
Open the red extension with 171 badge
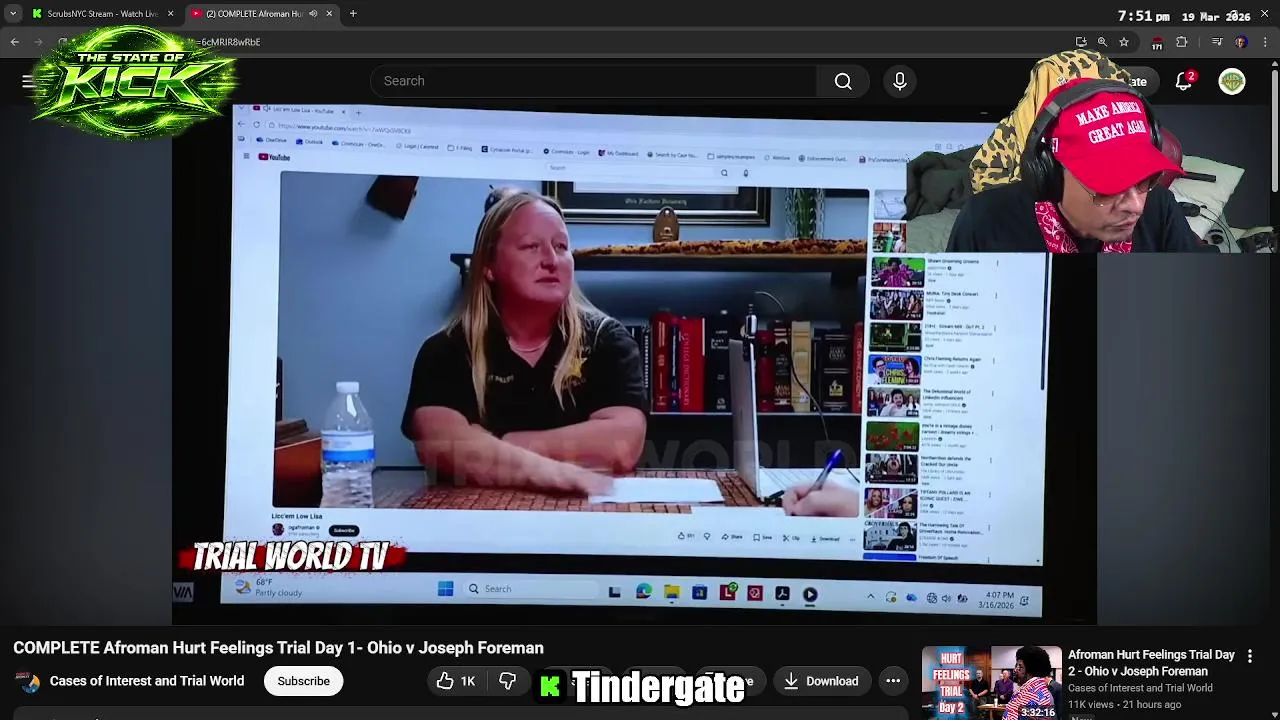click(x=1157, y=43)
